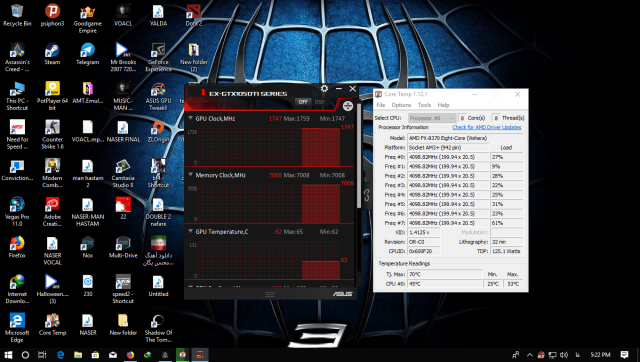Open the Options menu in Core Temp
The image size is (640, 362).
(401, 105)
